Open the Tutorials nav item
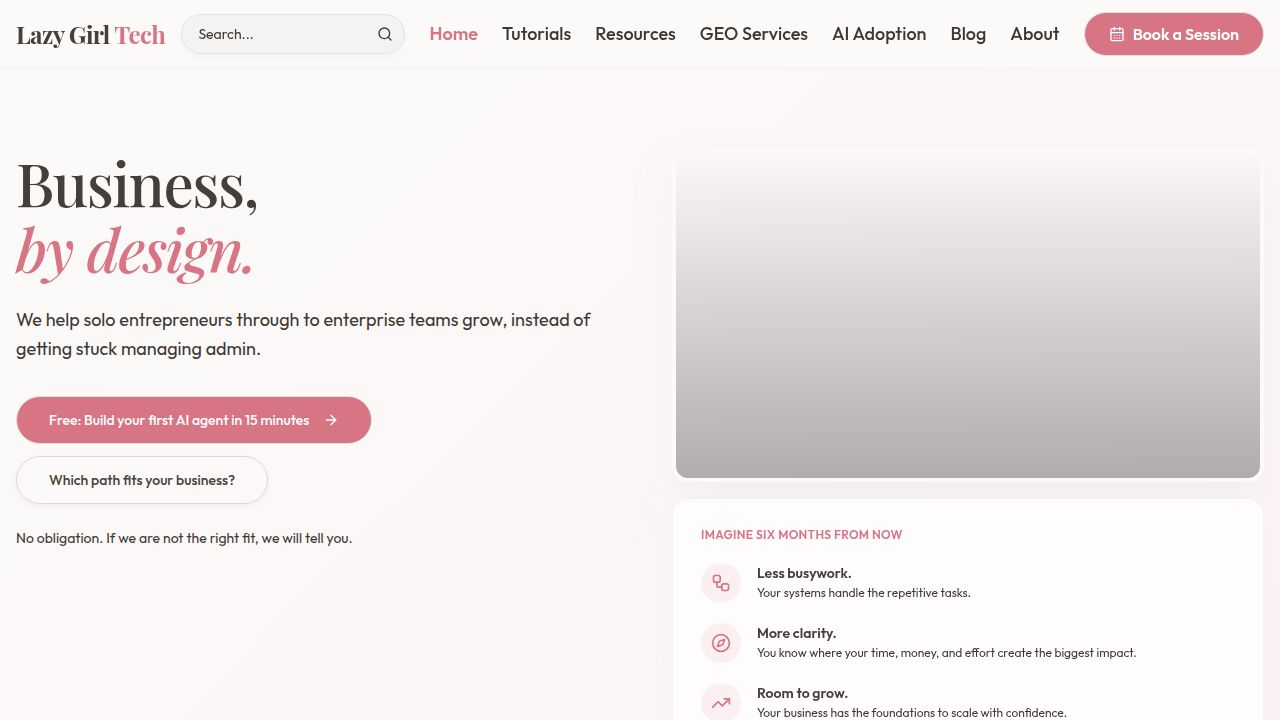This screenshot has height=720, width=1280. coord(537,34)
